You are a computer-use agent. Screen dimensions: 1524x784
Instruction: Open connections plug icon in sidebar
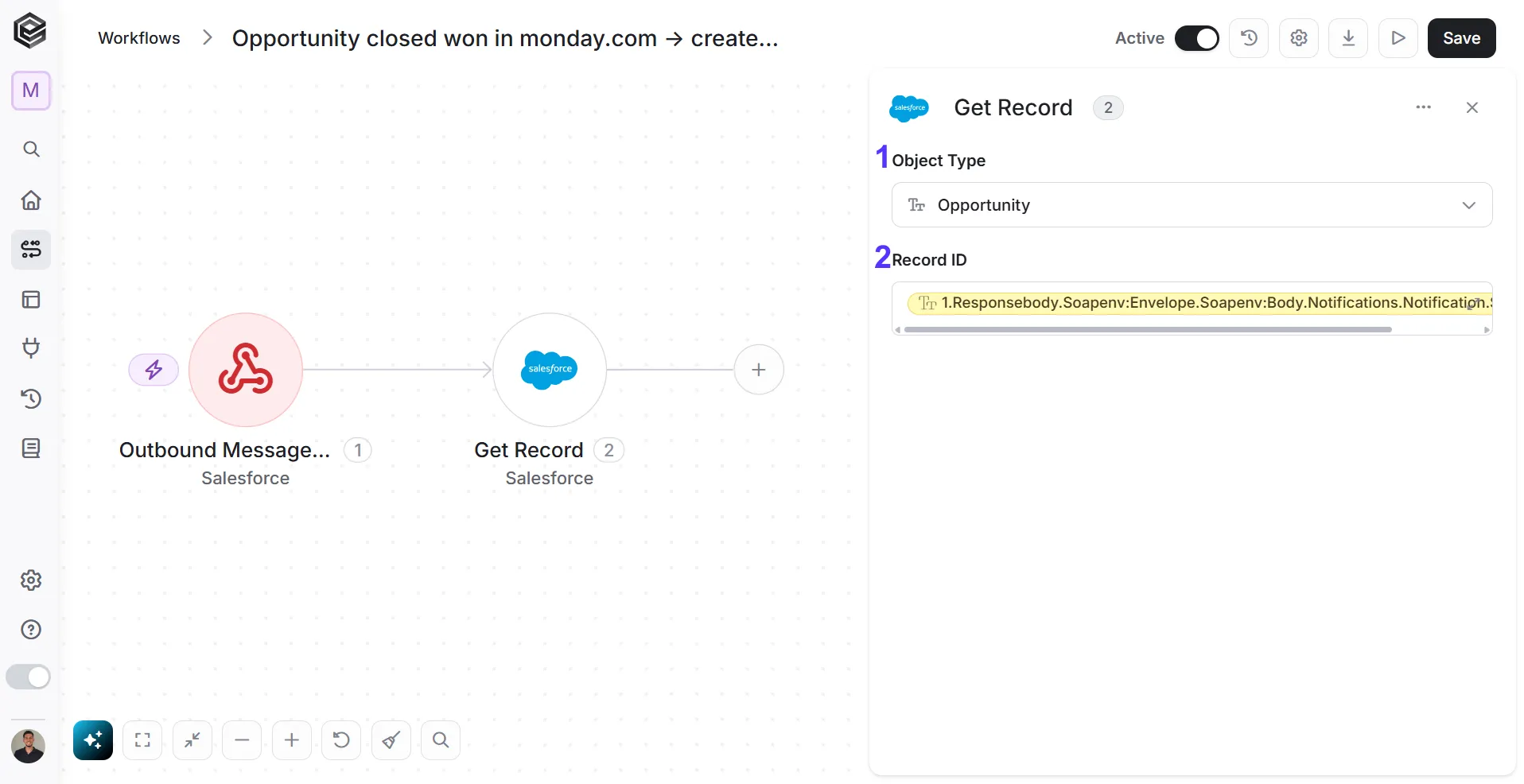click(31, 348)
